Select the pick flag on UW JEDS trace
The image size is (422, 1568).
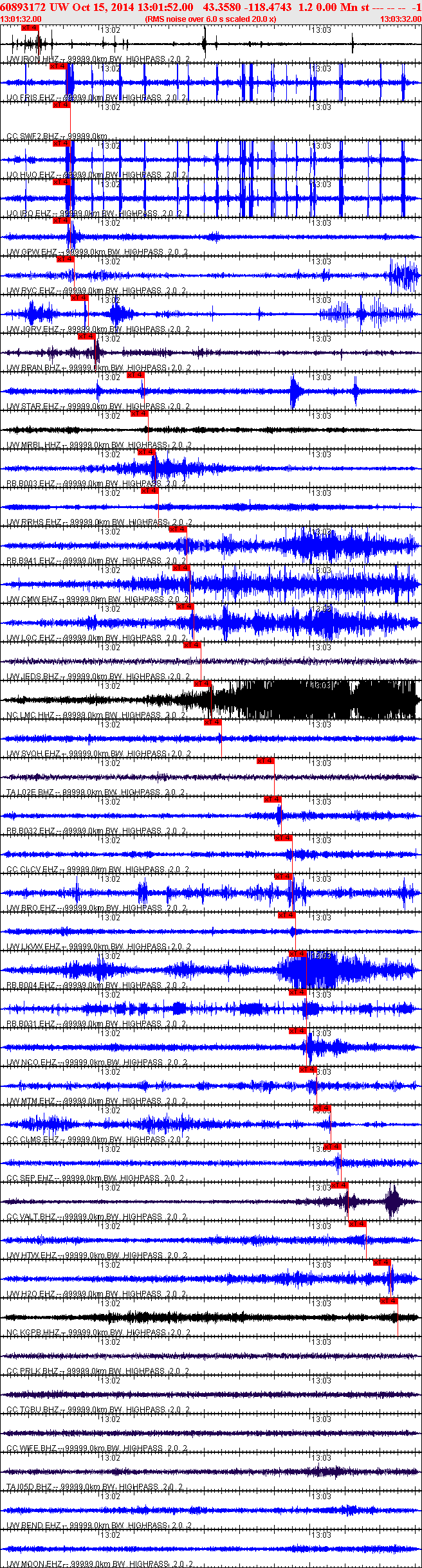pos(192,645)
